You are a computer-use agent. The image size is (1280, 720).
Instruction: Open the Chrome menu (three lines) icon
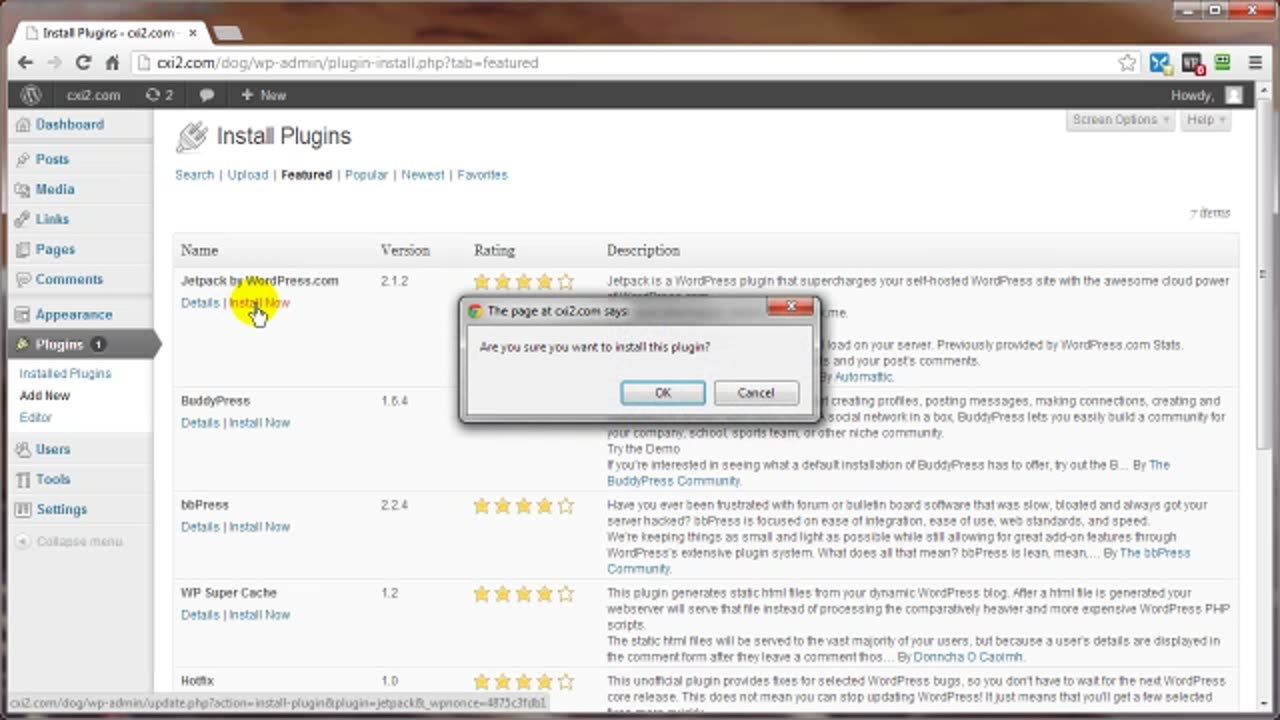[x=1256, y=63]
